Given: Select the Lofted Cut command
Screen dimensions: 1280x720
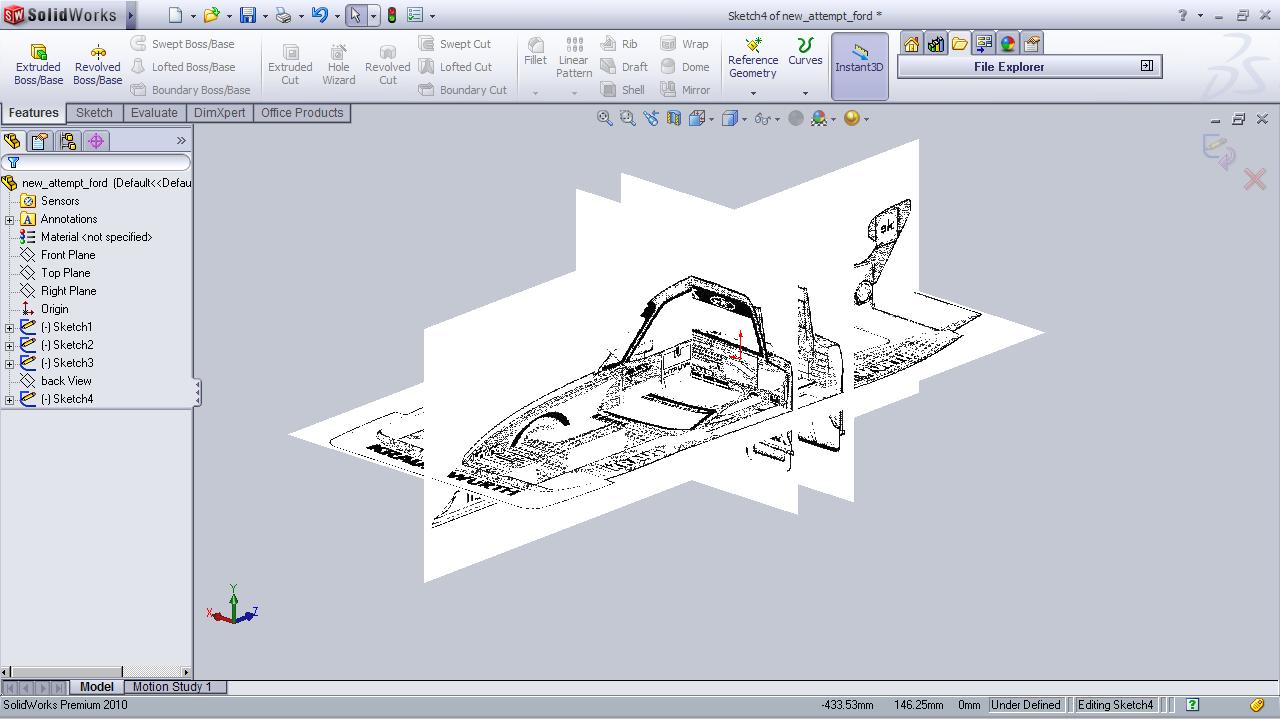Looking at the screenshot, I should coord(455,67).
